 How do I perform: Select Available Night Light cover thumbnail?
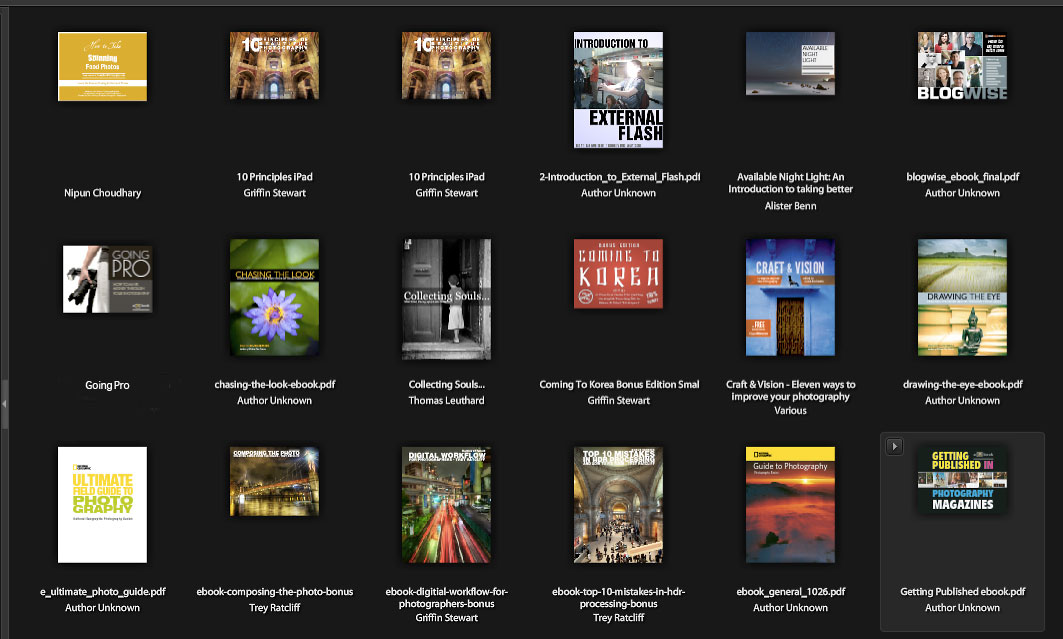790,63
